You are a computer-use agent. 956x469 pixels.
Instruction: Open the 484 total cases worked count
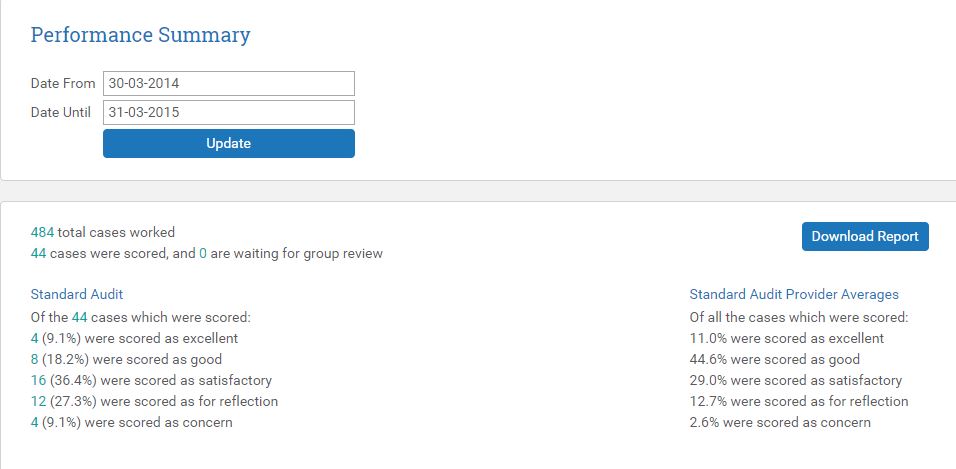pos(42,232)
